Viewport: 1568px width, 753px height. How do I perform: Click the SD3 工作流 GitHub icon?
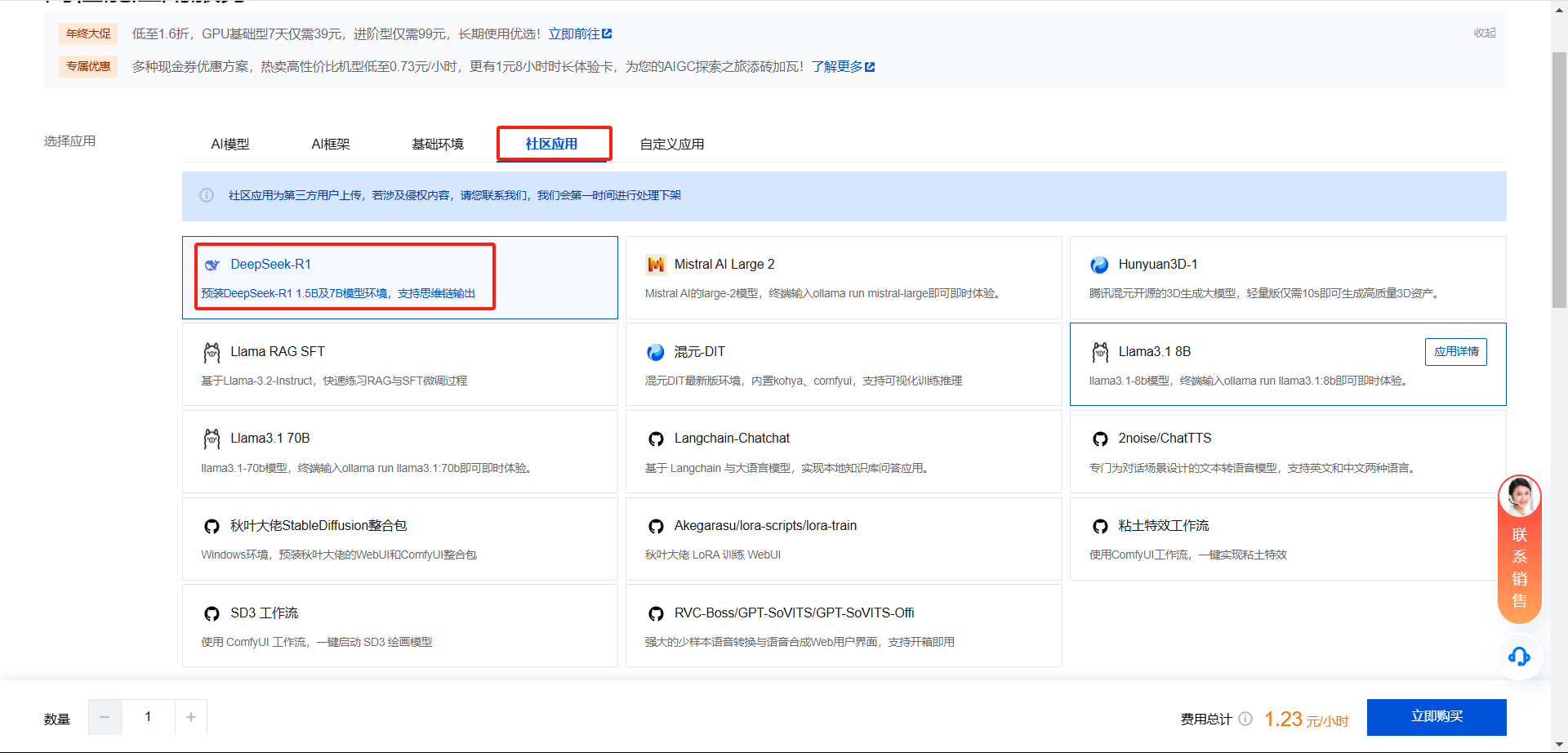point(212,614)
